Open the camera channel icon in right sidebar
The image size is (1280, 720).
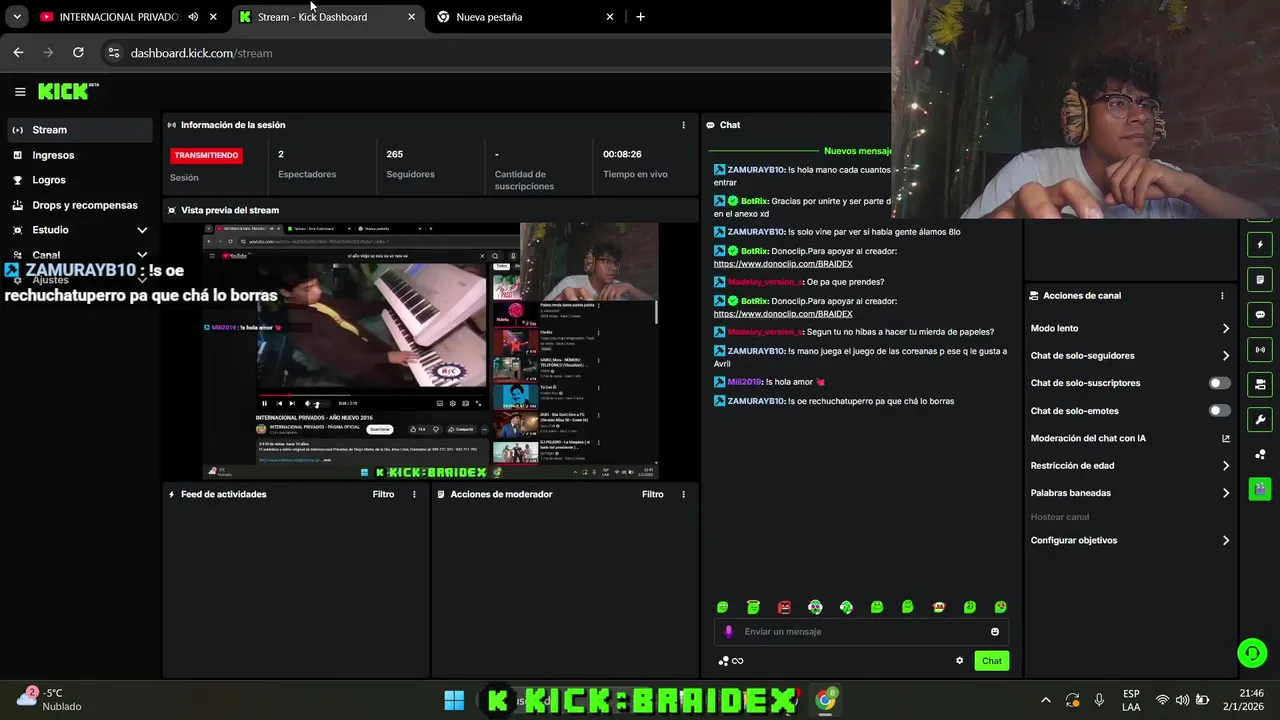click(x=1260, y=384)
